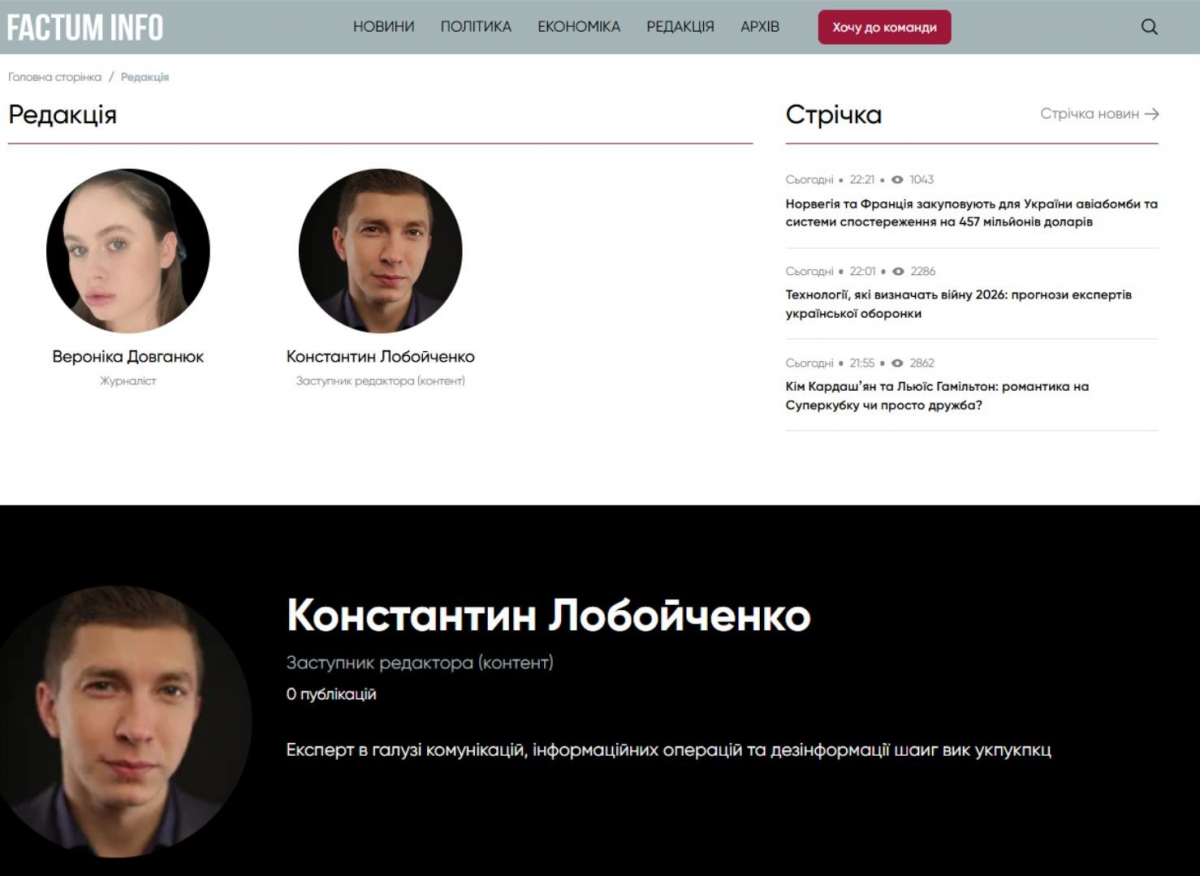The image size is (1200, 876).
Task: Click the Хочу до команди button
Action: tap(885, 27)
